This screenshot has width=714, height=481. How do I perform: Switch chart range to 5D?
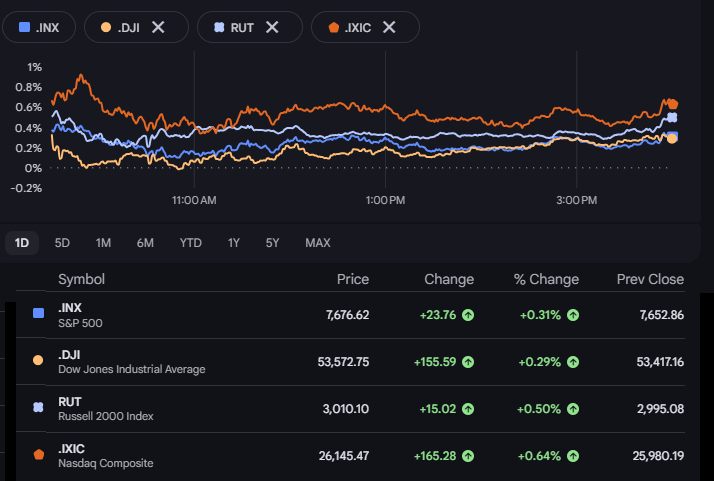click(62, 243)
